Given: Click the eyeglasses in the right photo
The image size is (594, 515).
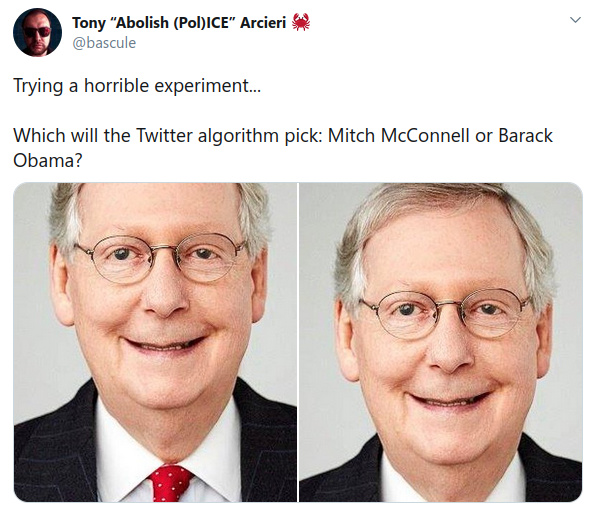Looking at the screenshot, I should click(x=446, y=314).
